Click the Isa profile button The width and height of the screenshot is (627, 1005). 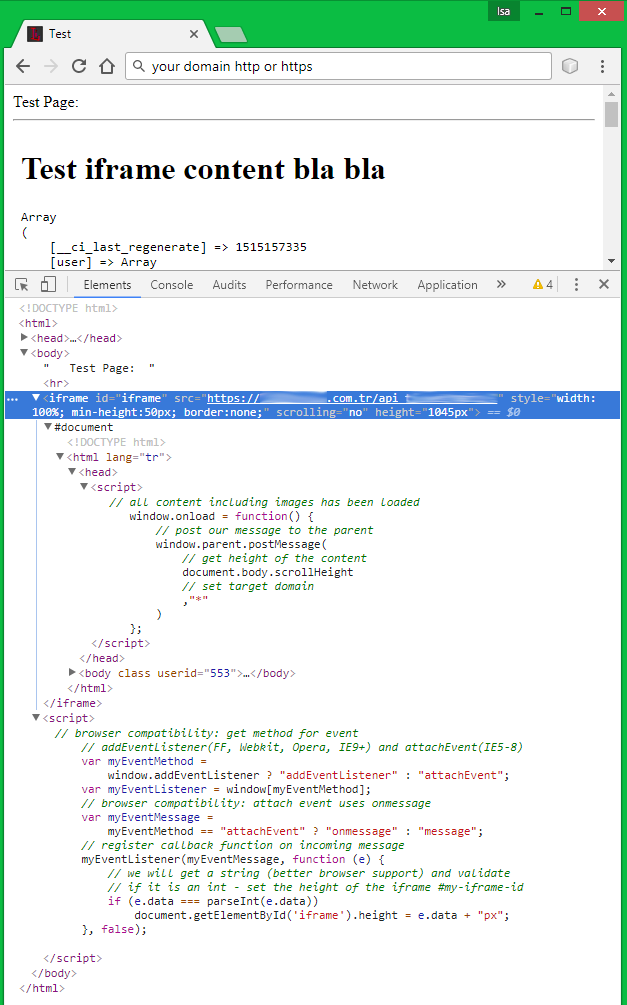[504, 11]
